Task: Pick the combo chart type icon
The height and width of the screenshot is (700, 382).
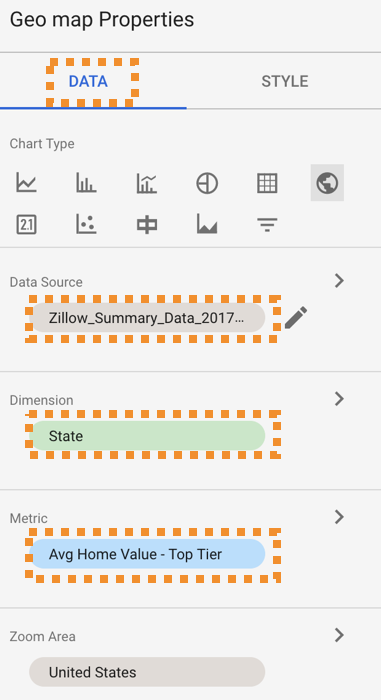Action: pyautogui.click(x=147, y=183)
